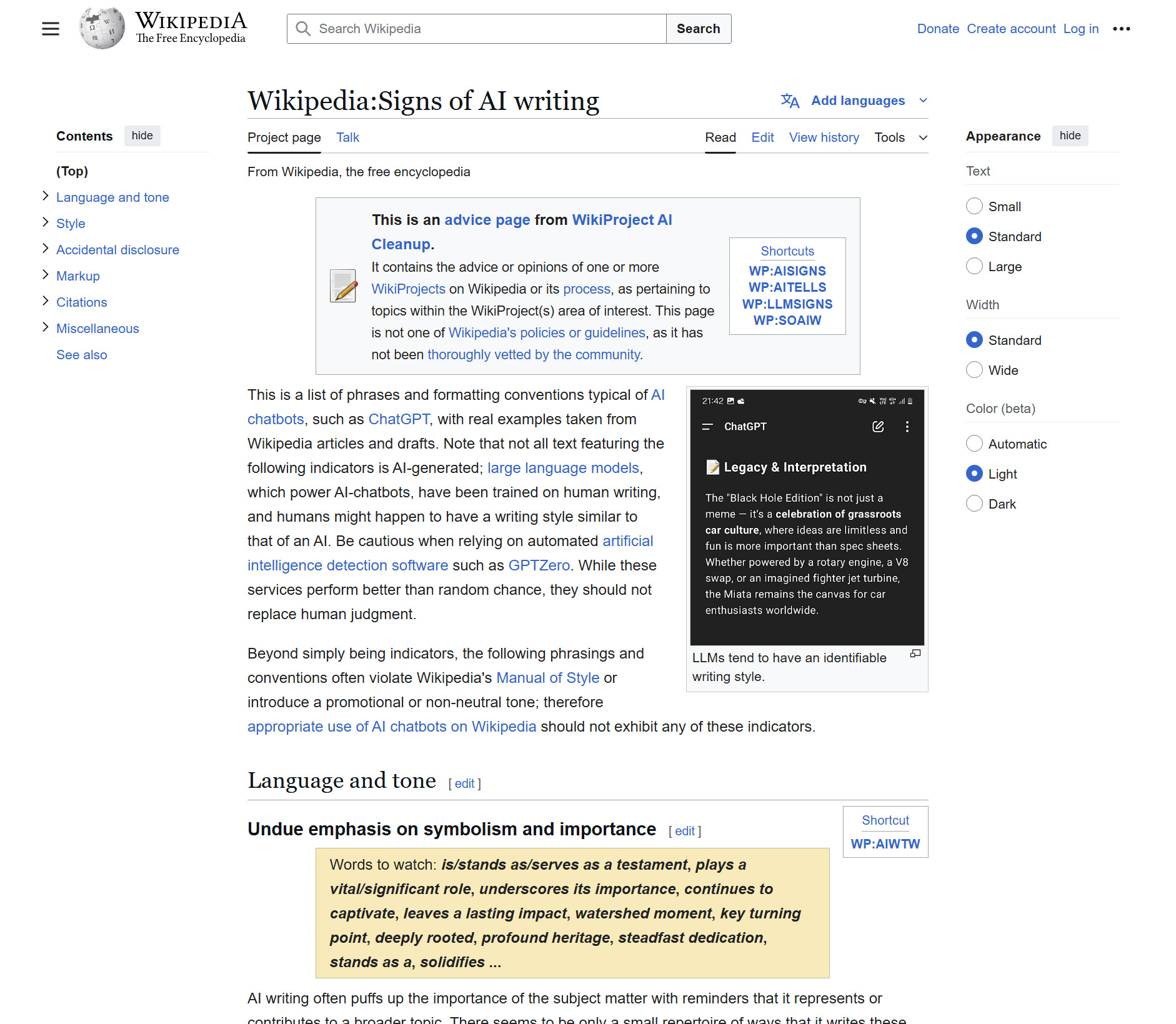Focus the Search Wikipedia input field

coord(477,29)
